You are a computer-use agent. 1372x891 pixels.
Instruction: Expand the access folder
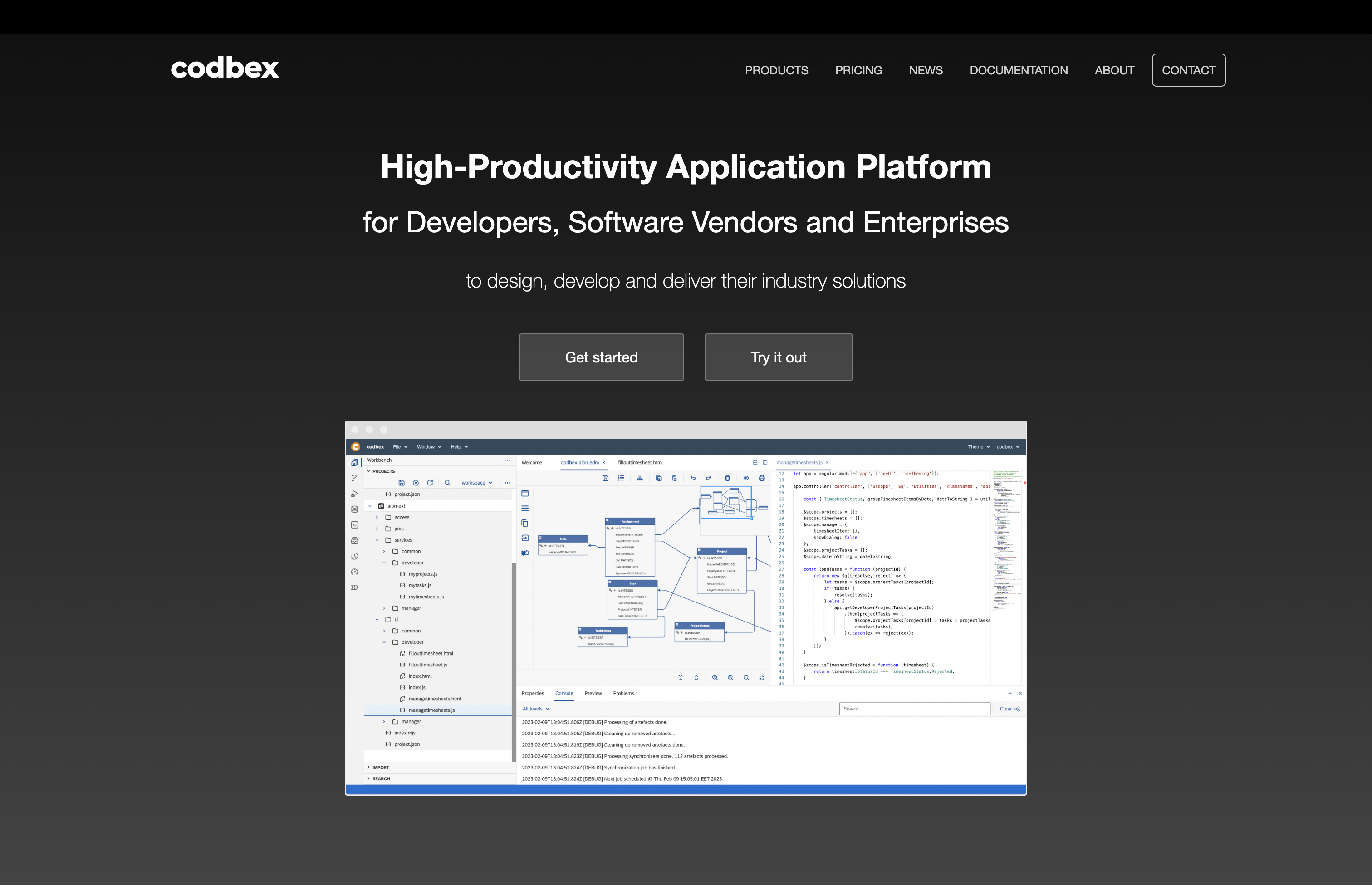tap(377, 518)
